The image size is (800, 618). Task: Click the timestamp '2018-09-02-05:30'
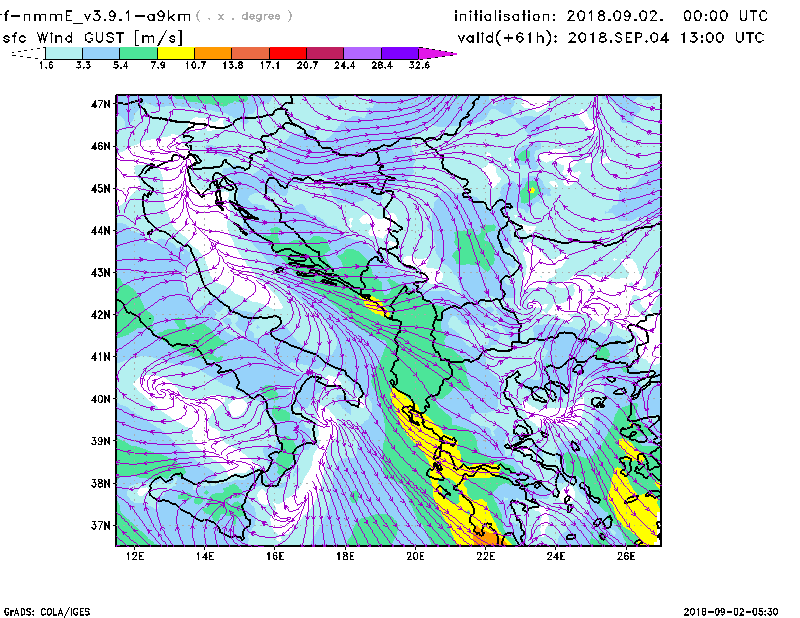point(731,612)
